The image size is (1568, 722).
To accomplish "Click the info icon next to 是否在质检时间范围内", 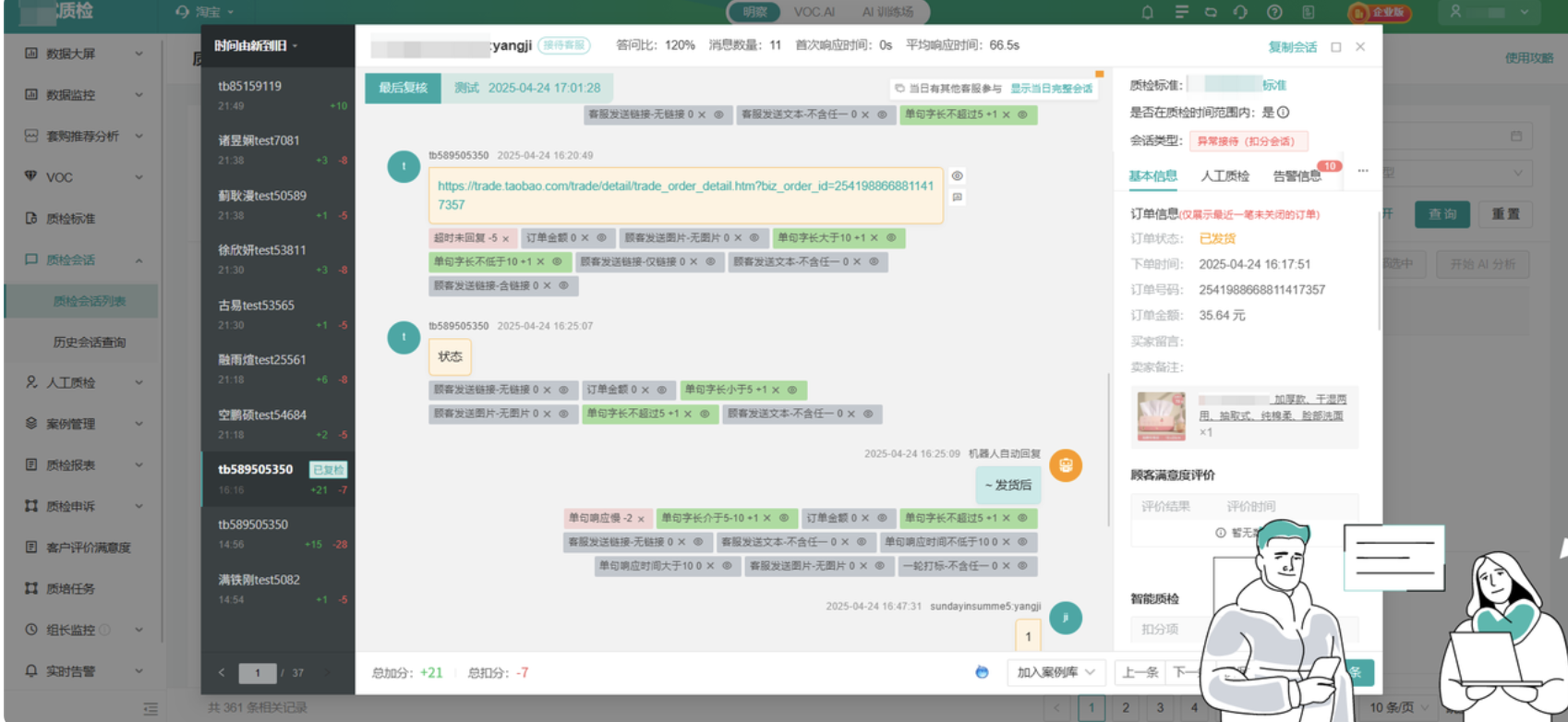I will tap(1284, 113).
